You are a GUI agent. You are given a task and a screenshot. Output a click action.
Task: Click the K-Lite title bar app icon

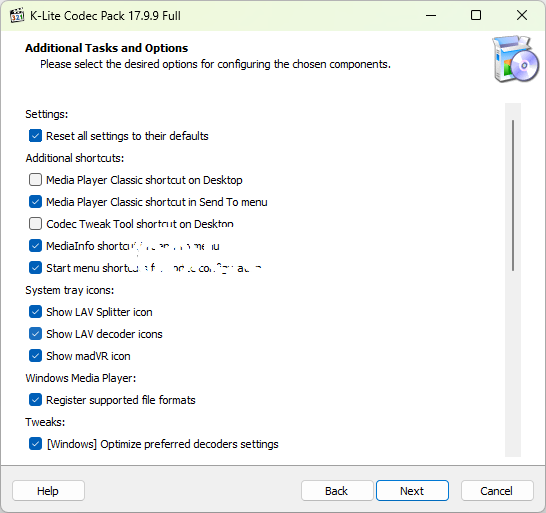pos(17,16)
